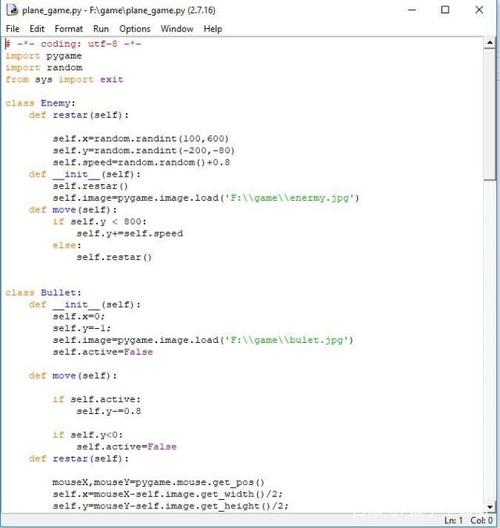Viewport: 500px width, 528px height.
Task: Click the scrollbar down arrow
Action: 490,507
